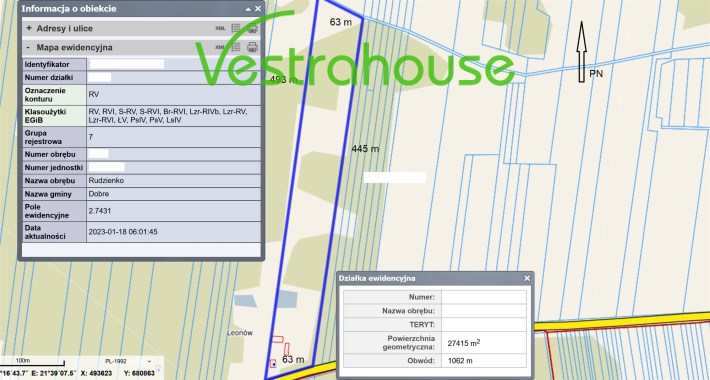Export Adresy i ulice as XML
Image resolution: width=710 pixels, height=380 pixels.
point(220,28)
